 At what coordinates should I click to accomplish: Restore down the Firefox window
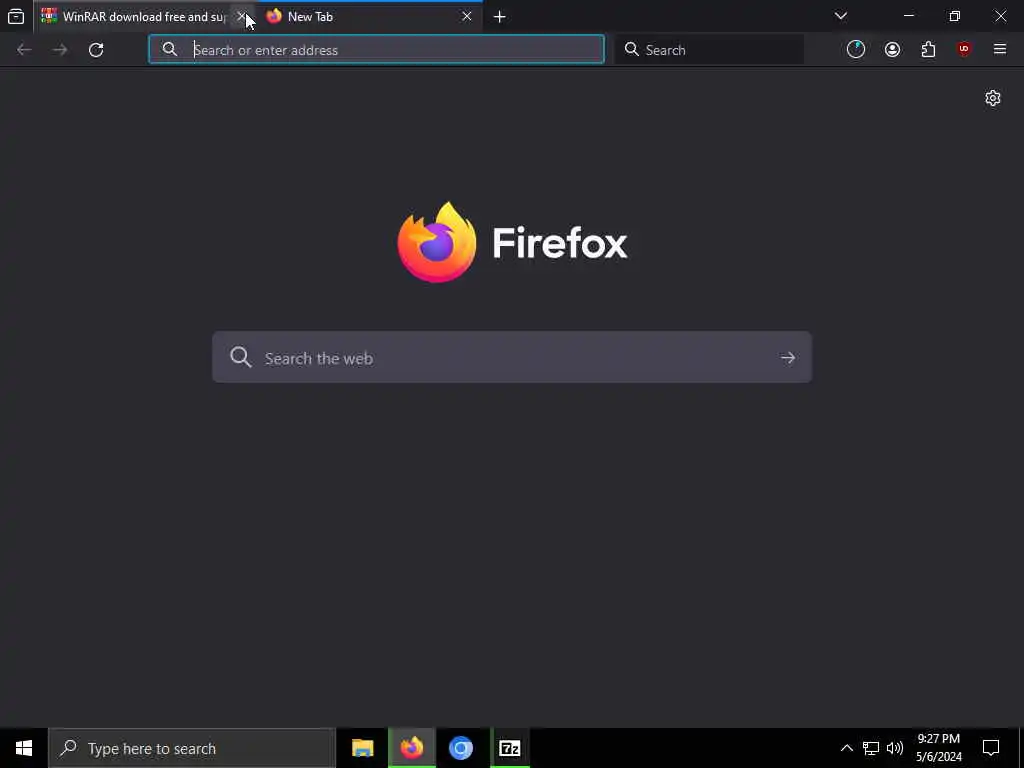(x=954, y=16)
